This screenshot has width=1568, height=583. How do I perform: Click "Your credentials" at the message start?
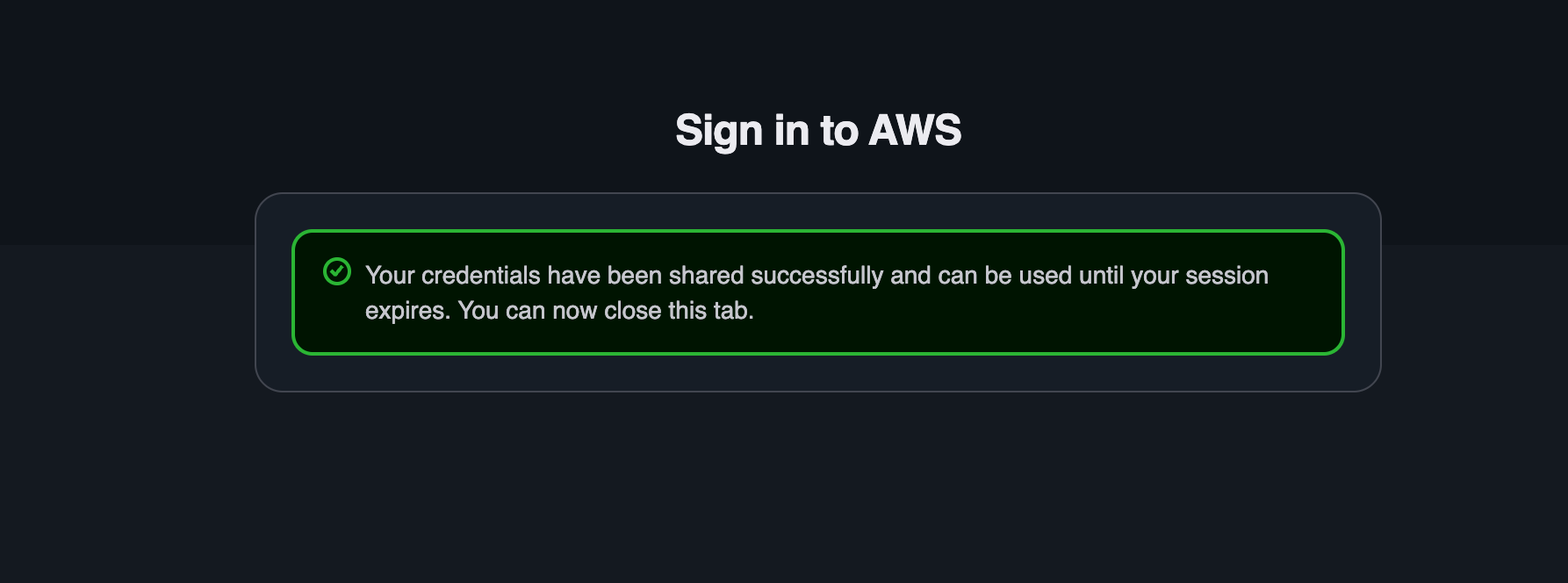coord(452,276)
